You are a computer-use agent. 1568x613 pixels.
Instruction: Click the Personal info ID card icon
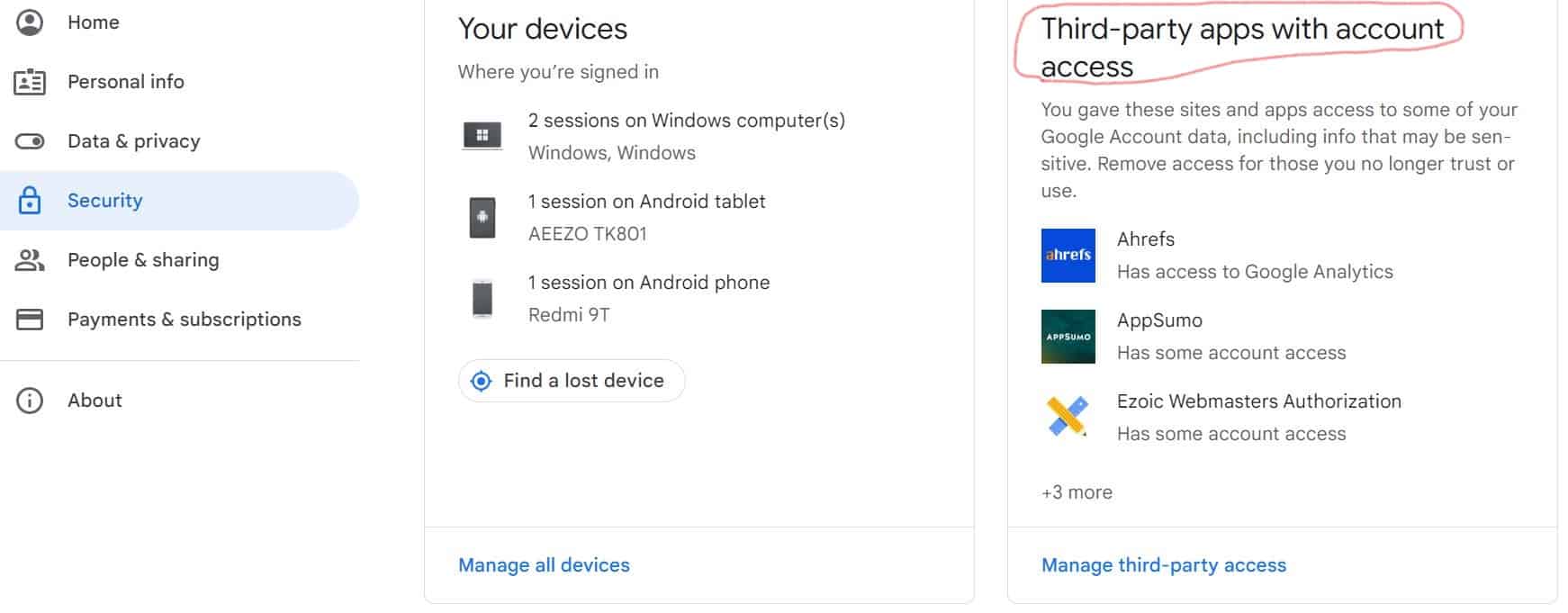(x=30, y=82)
